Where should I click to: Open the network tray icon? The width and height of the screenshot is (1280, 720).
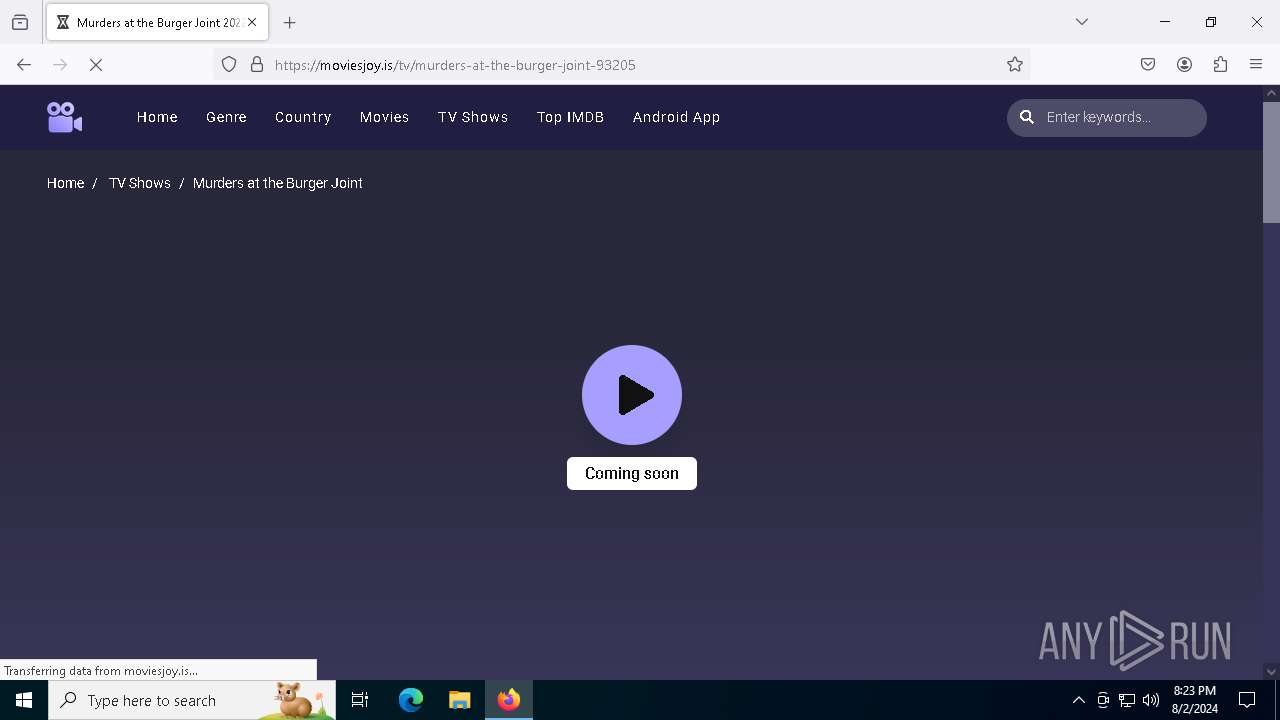click(1127, 700)
